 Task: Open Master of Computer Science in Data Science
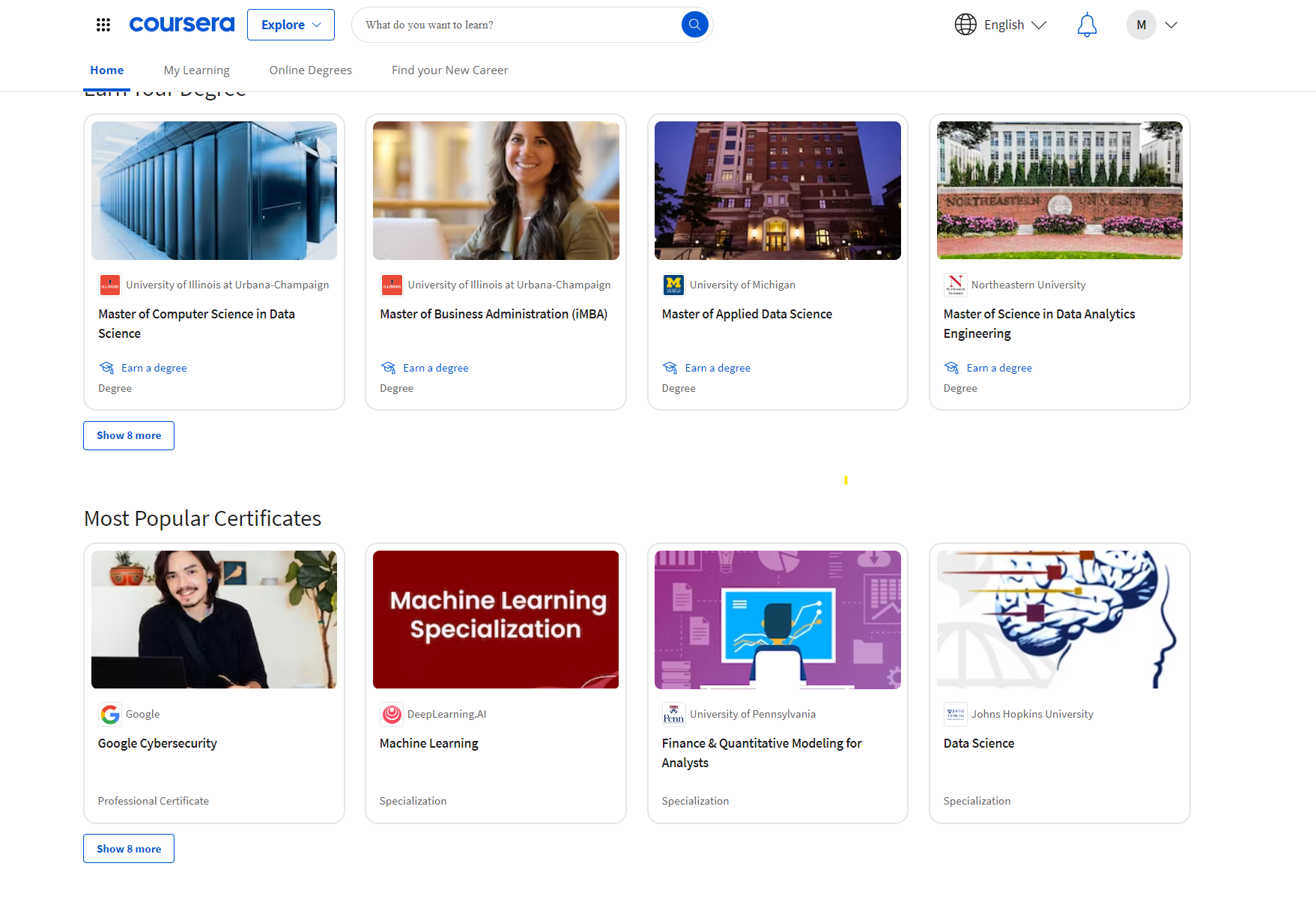tap(196, 324)
